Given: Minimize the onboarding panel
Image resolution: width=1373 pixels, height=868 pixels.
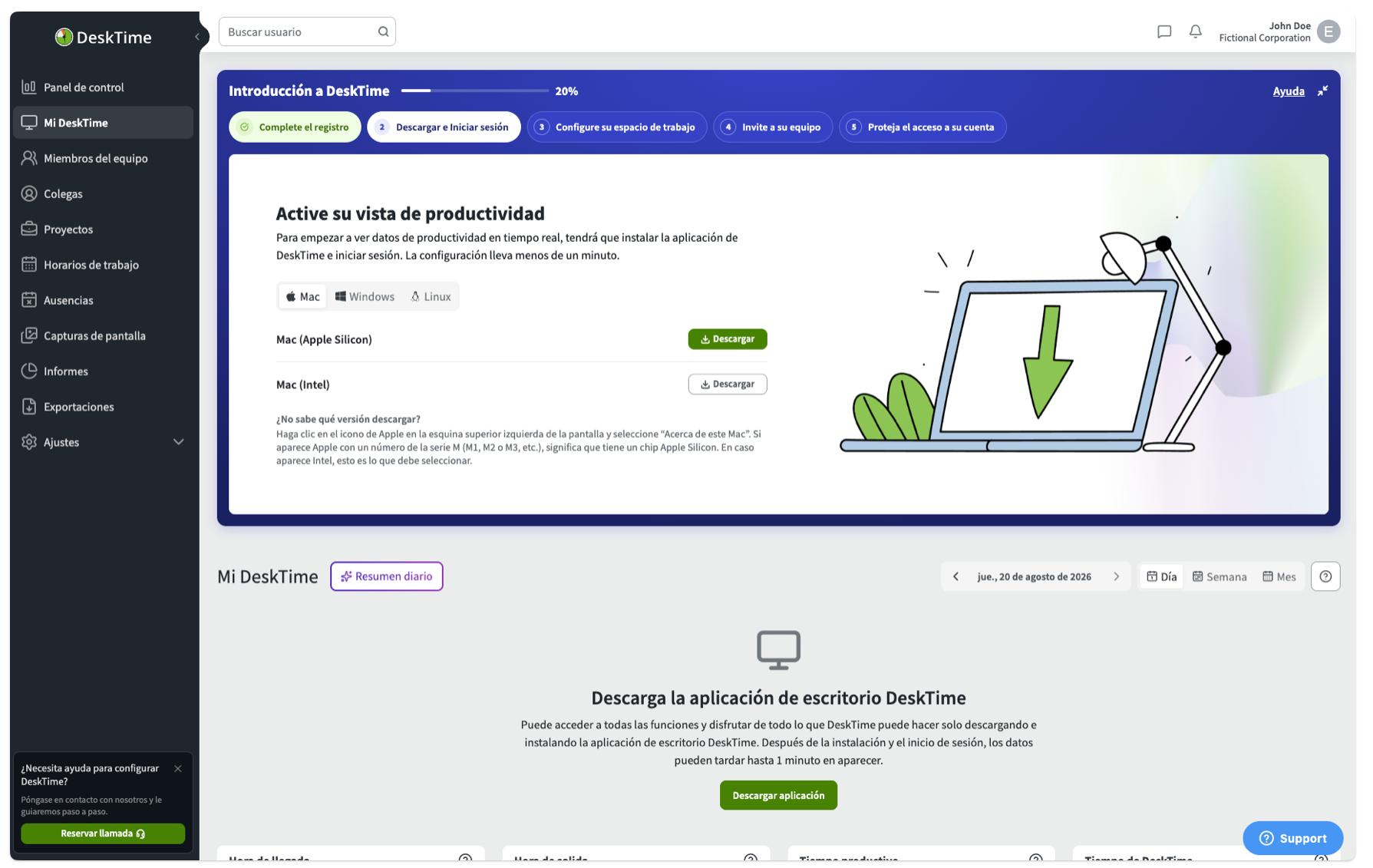Looking at the screenshot, I should point(1322,91).
